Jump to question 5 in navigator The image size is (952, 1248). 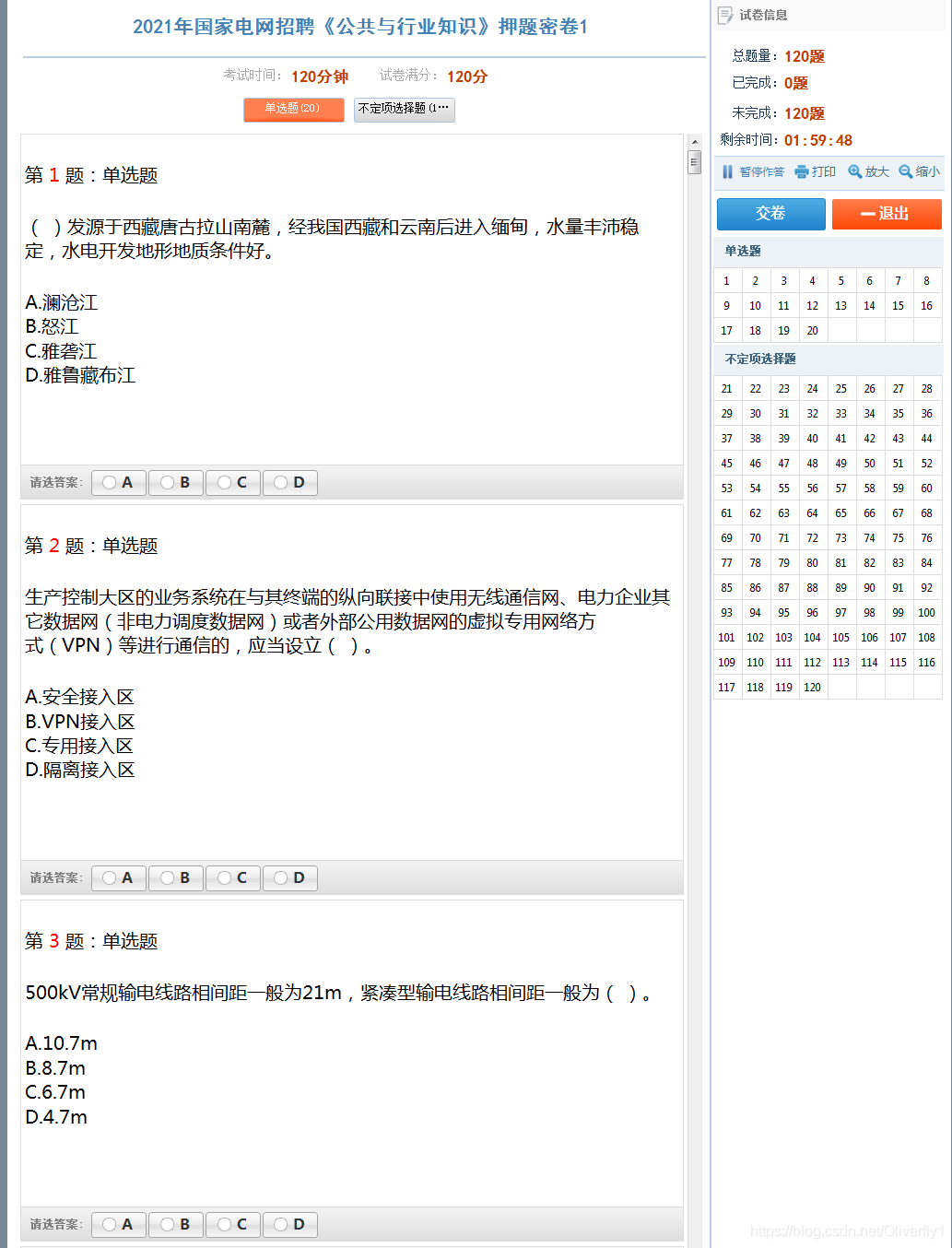click(840, 281)
